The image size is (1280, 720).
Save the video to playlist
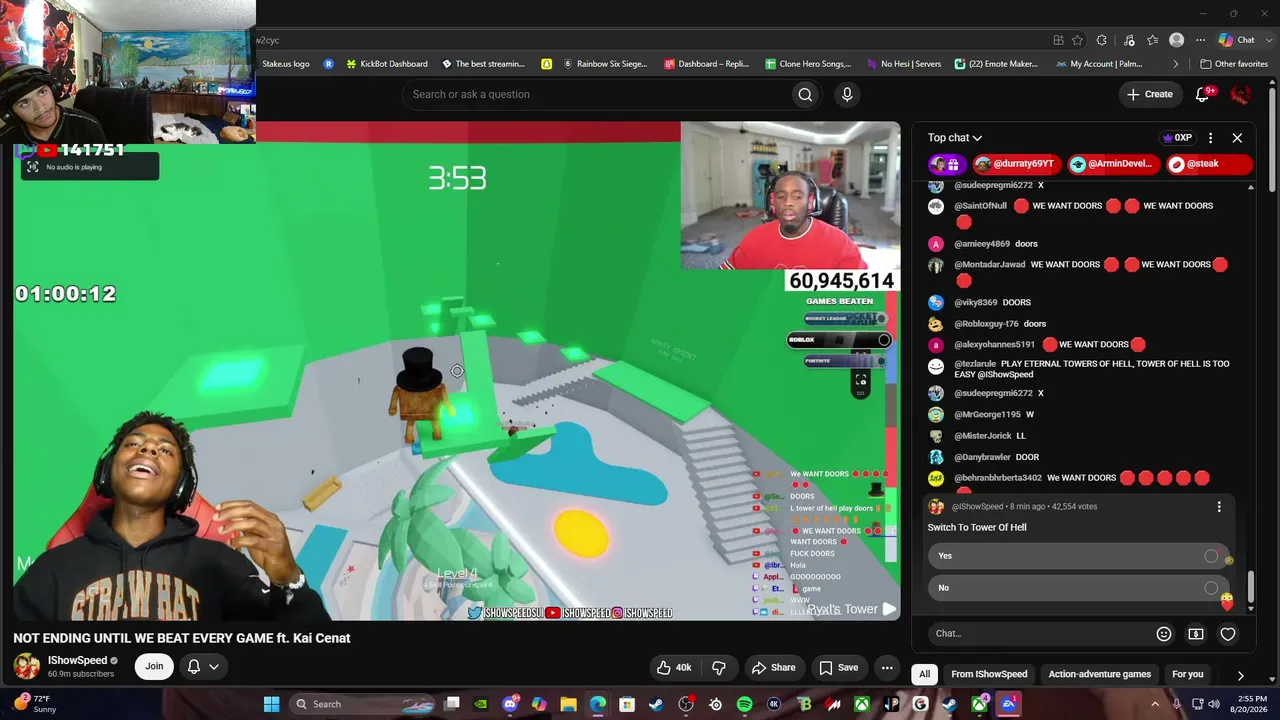pyautogui.click(x=838, y=668)
